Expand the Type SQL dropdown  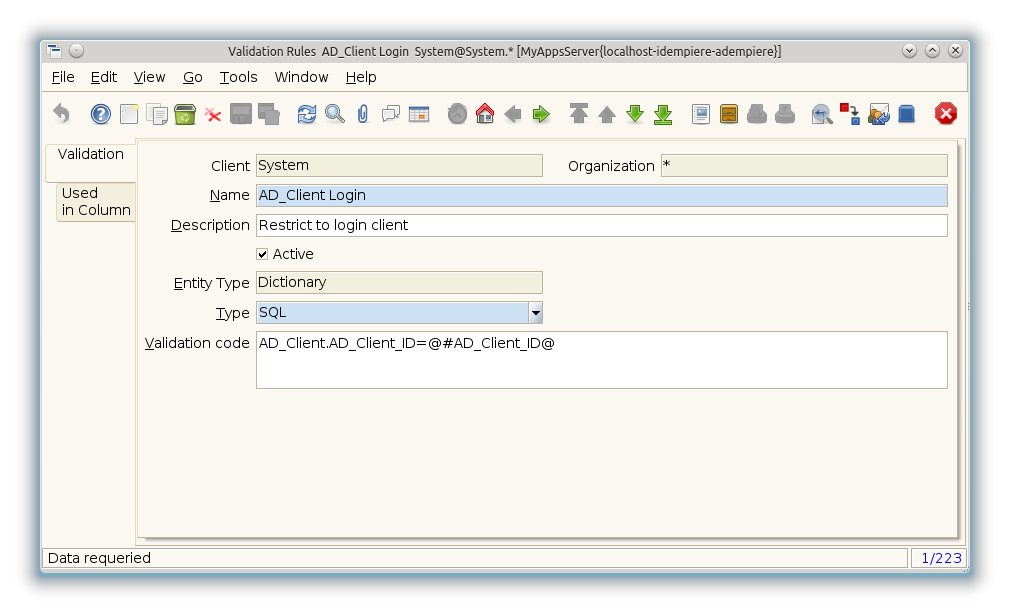point(536,313)
